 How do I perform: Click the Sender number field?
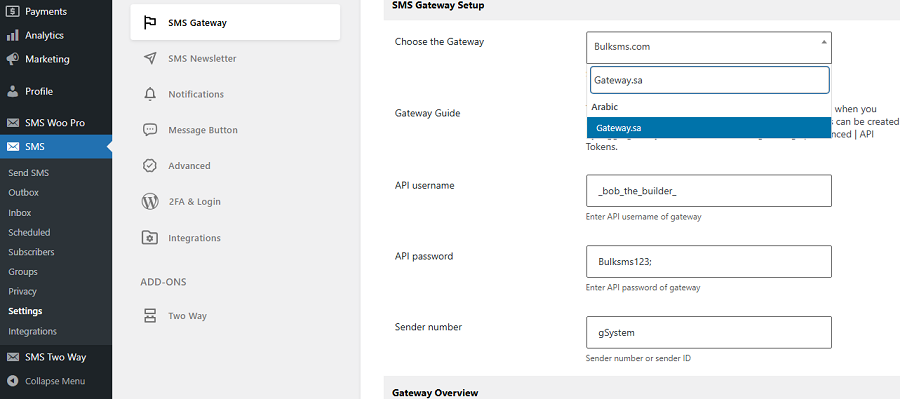709,332
